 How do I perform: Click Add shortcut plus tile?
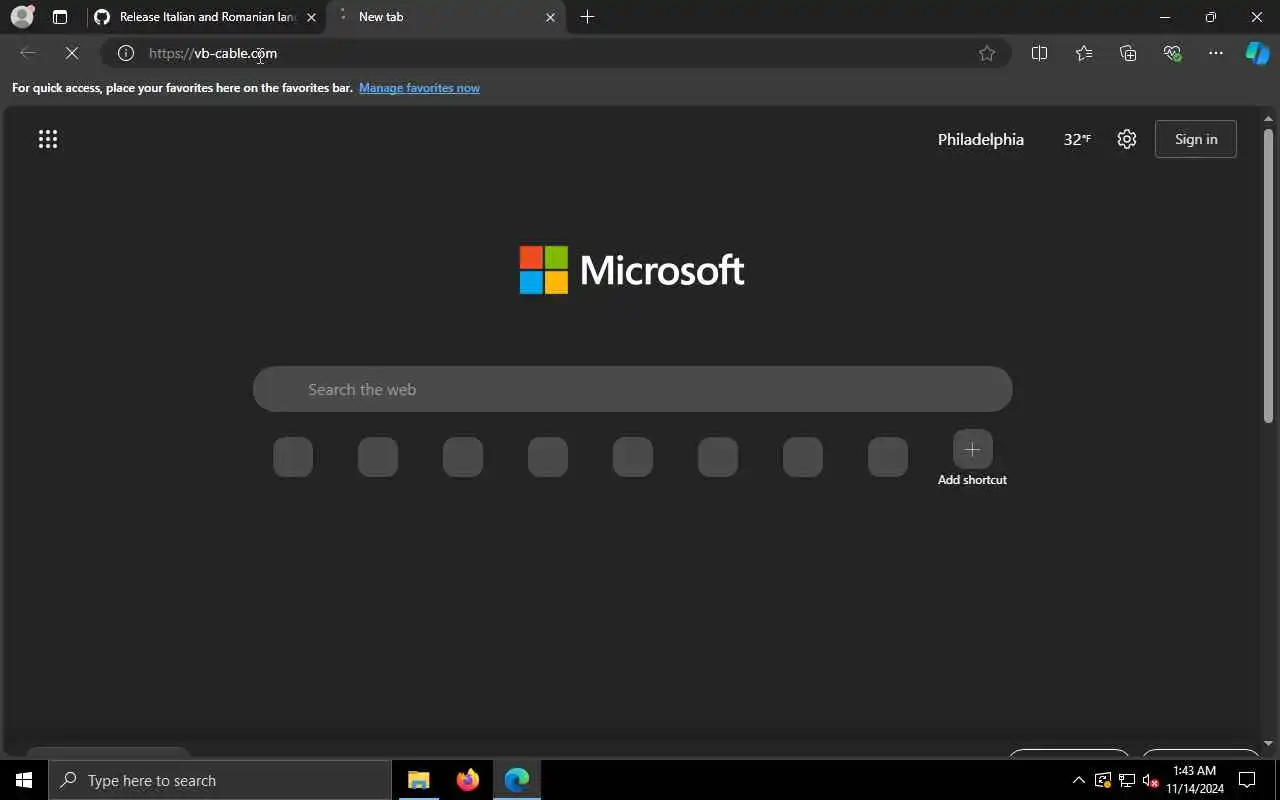[x=972, y=450]
